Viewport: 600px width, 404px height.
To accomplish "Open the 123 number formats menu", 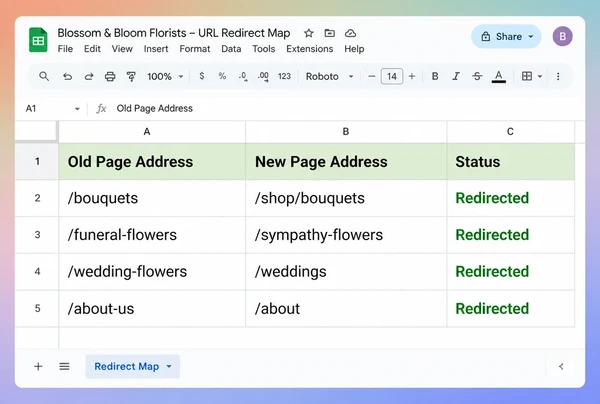I will 284,77.
